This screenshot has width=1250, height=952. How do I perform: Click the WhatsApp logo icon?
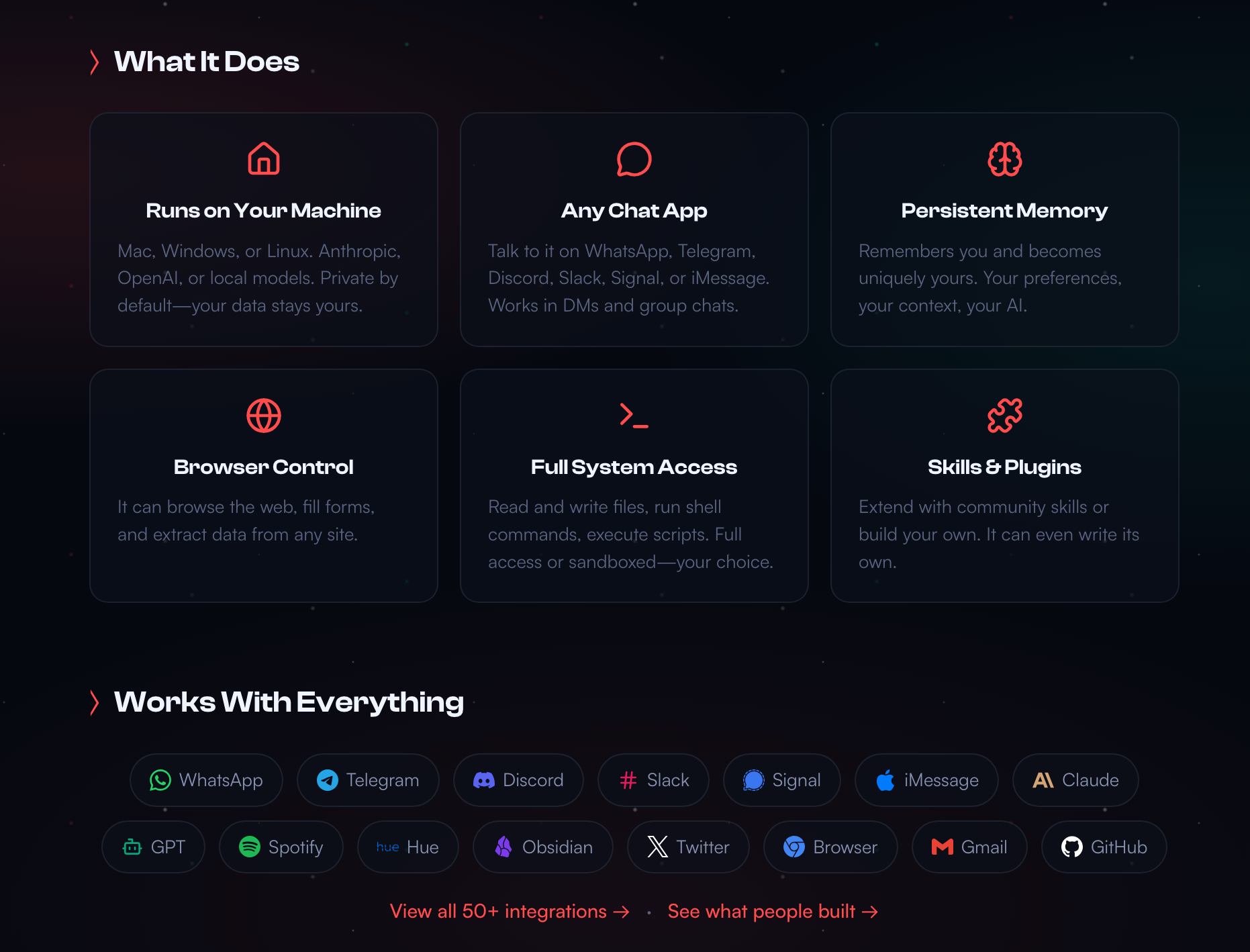pyautogui.click(x=160, y=780)
